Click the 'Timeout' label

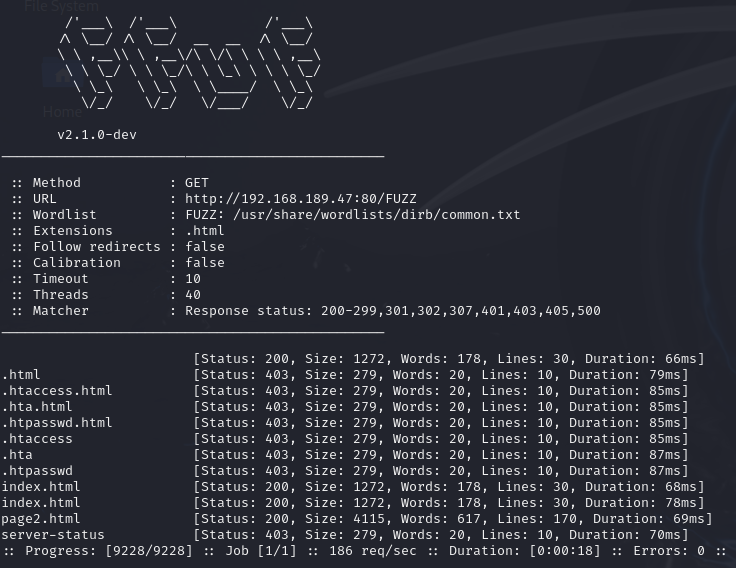coord(61,279)
